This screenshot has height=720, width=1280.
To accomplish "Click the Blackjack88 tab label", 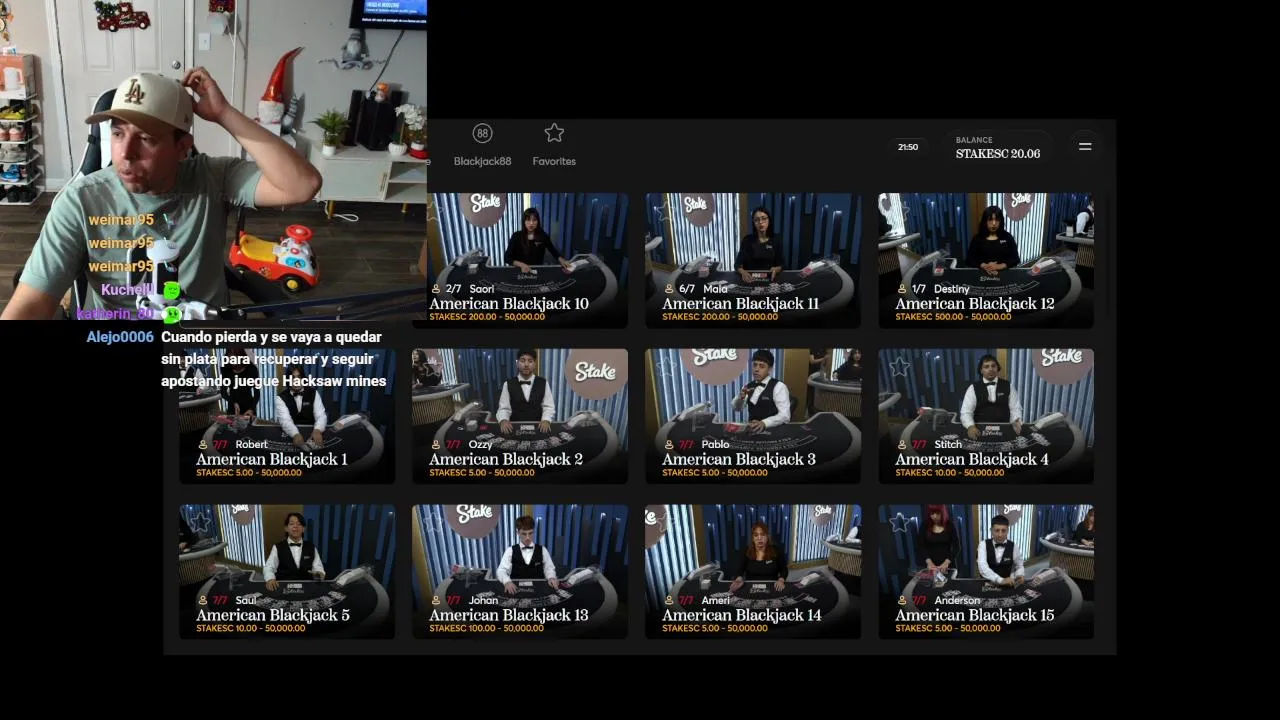I will [482, 161].
